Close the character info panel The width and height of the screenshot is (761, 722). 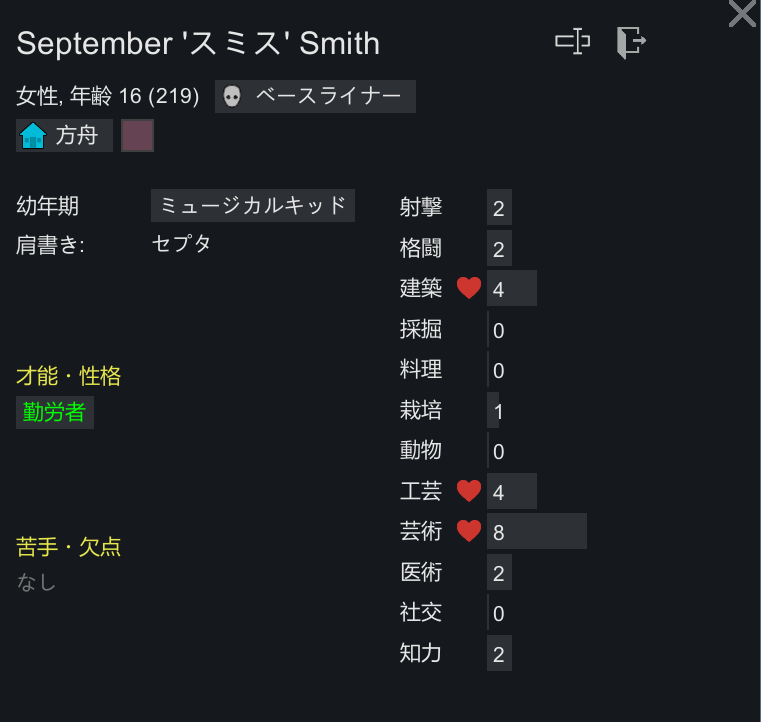click(743, 13)
